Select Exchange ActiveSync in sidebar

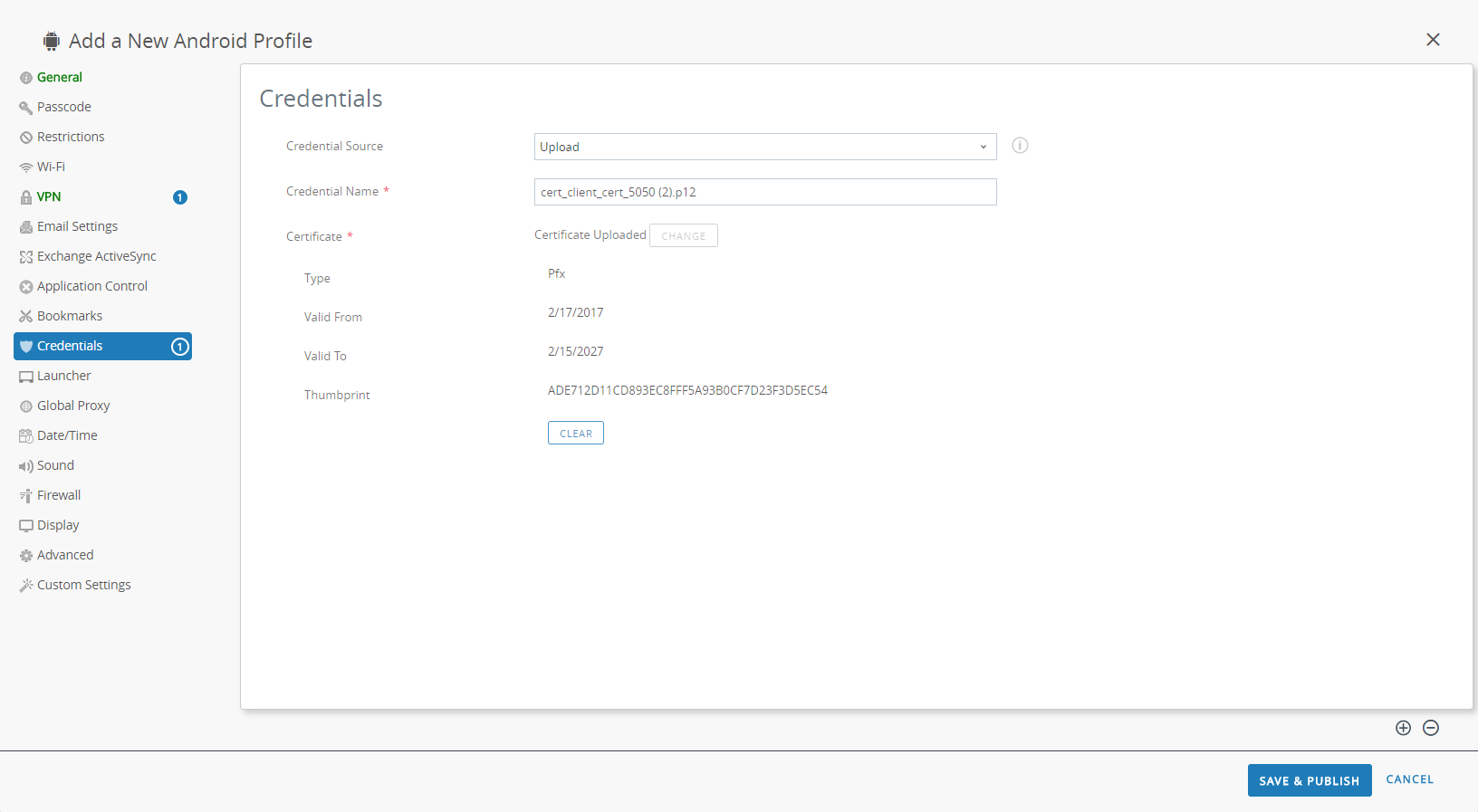coord(96,256)
